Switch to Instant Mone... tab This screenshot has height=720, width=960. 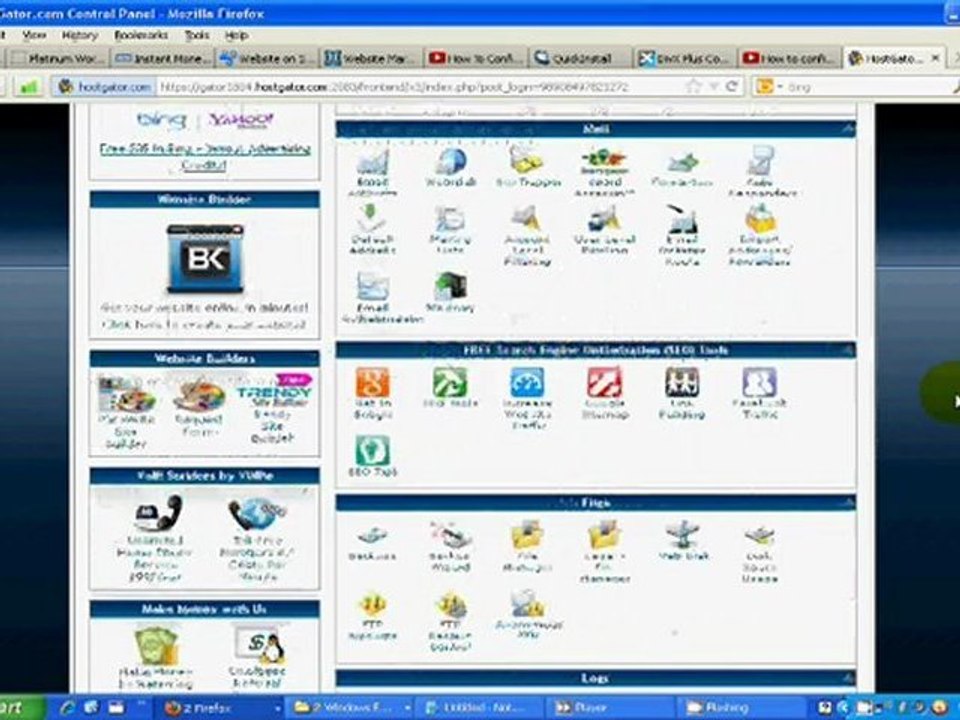[x=162, y=58]
